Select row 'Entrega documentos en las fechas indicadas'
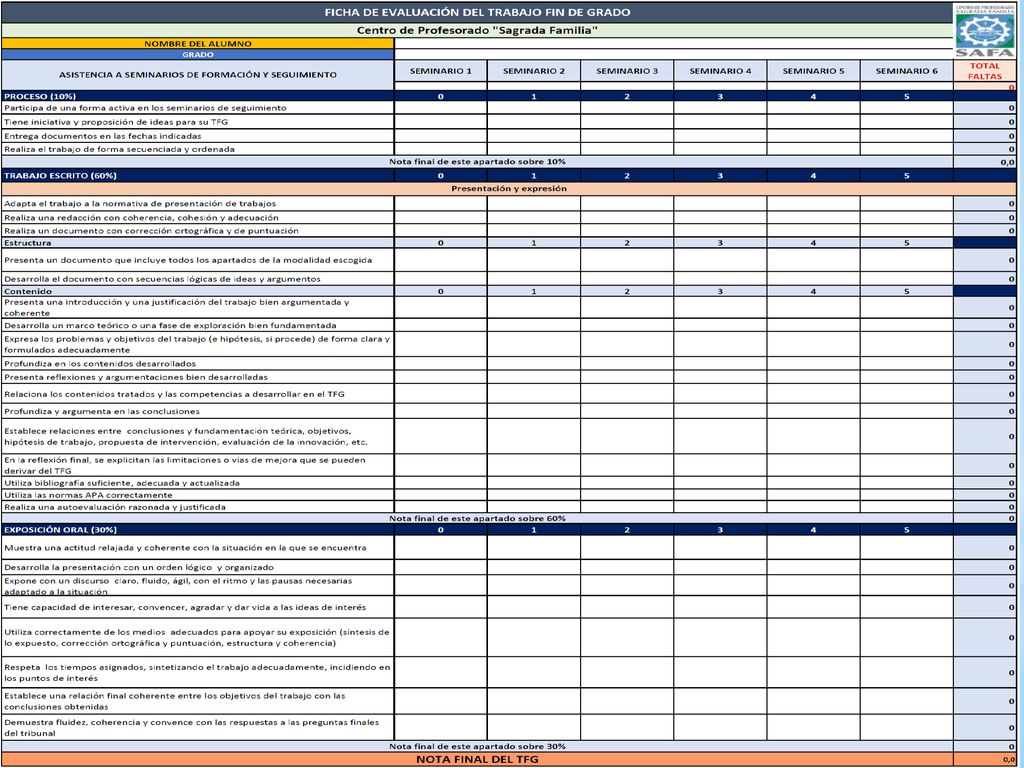The image size is (1024, 768). point(509,136)
